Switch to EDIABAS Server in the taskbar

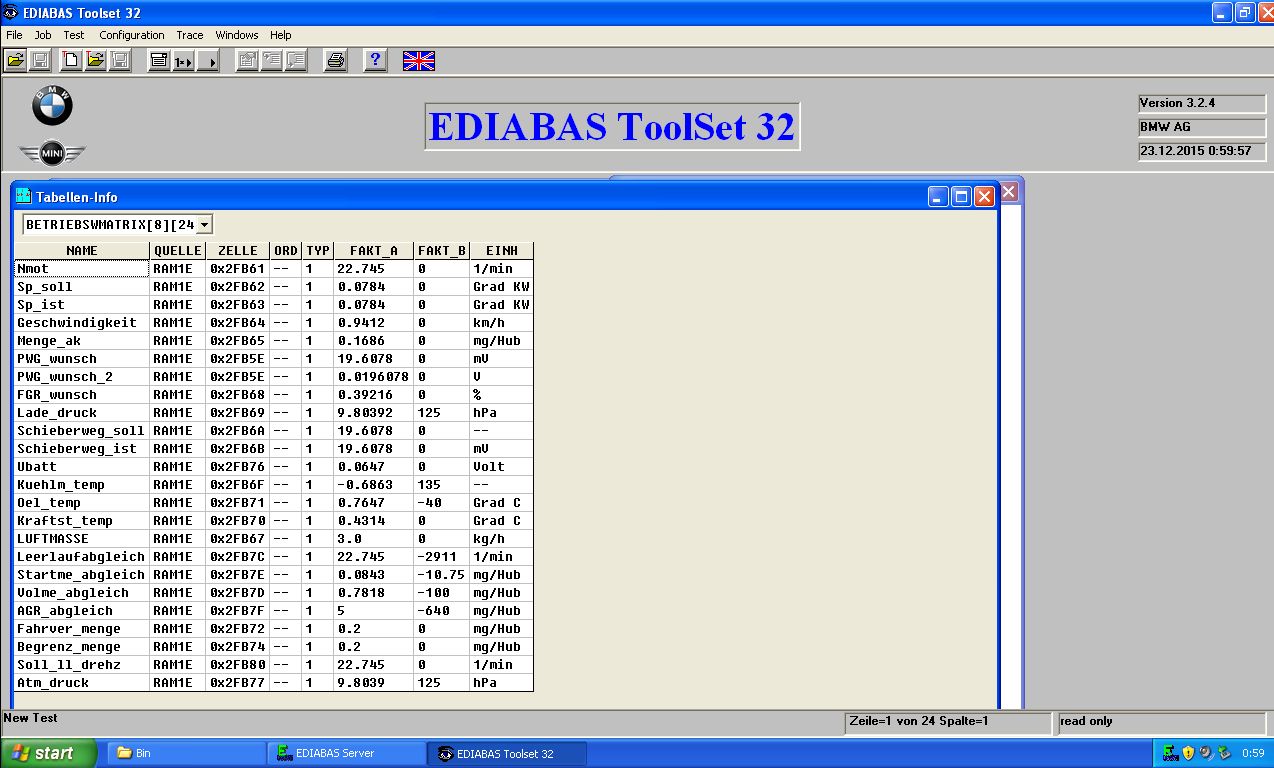[x=346, y=753]
